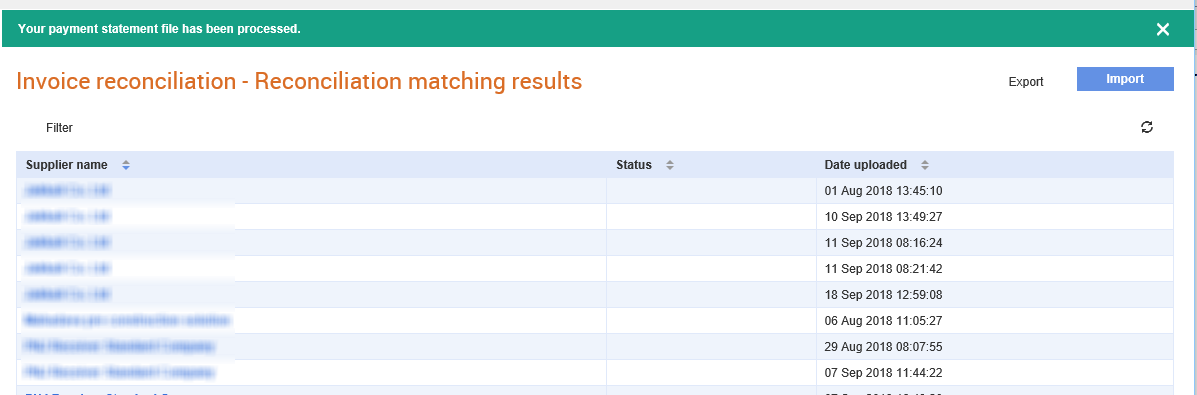This screenshot has width=1197, height=395.
Task: Export the matching results
Action: point(1026,82)
